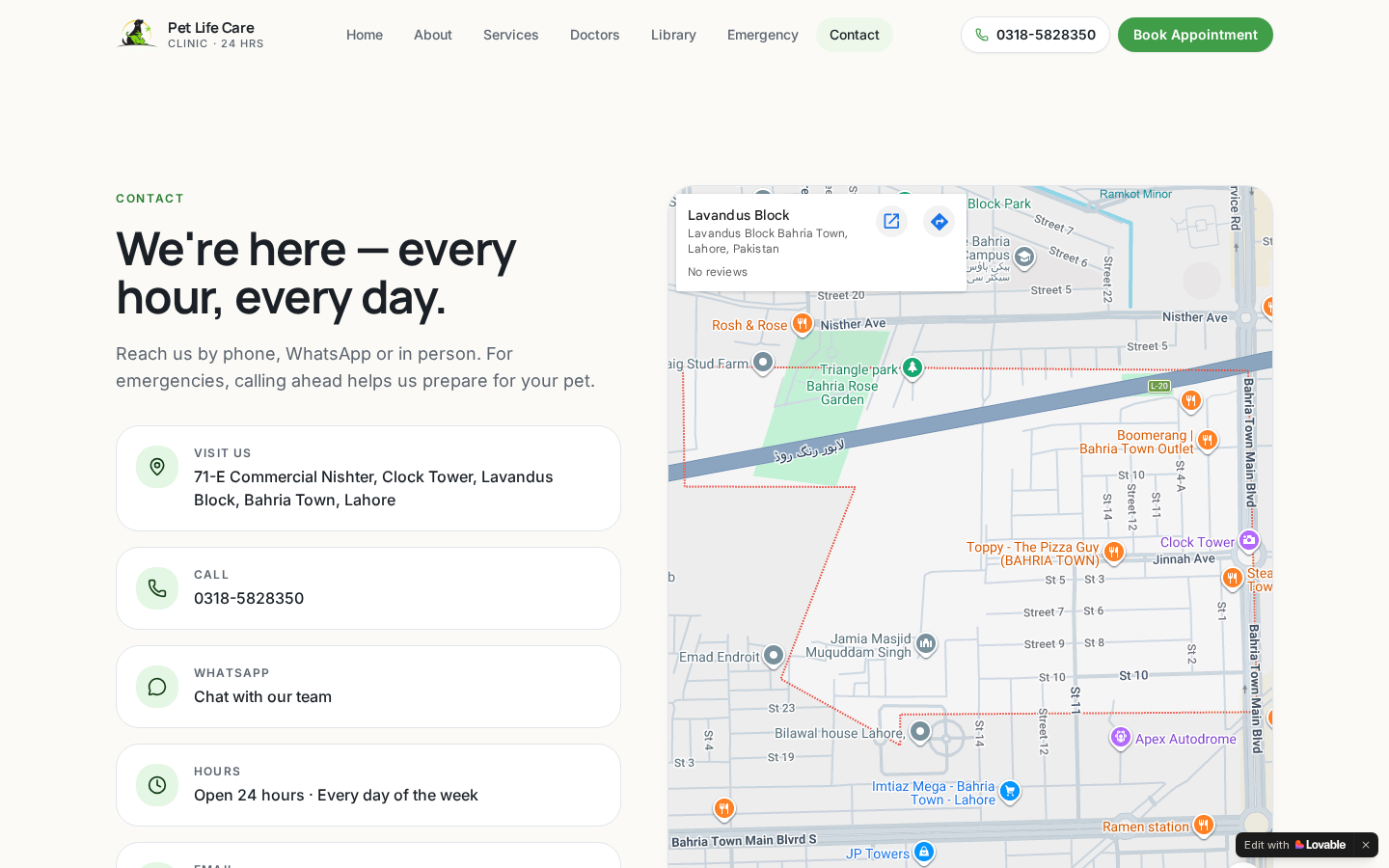Click Bahria Rose Garden label on map
This screenshot has width=1389, height=868.
[x=842, y=393]
